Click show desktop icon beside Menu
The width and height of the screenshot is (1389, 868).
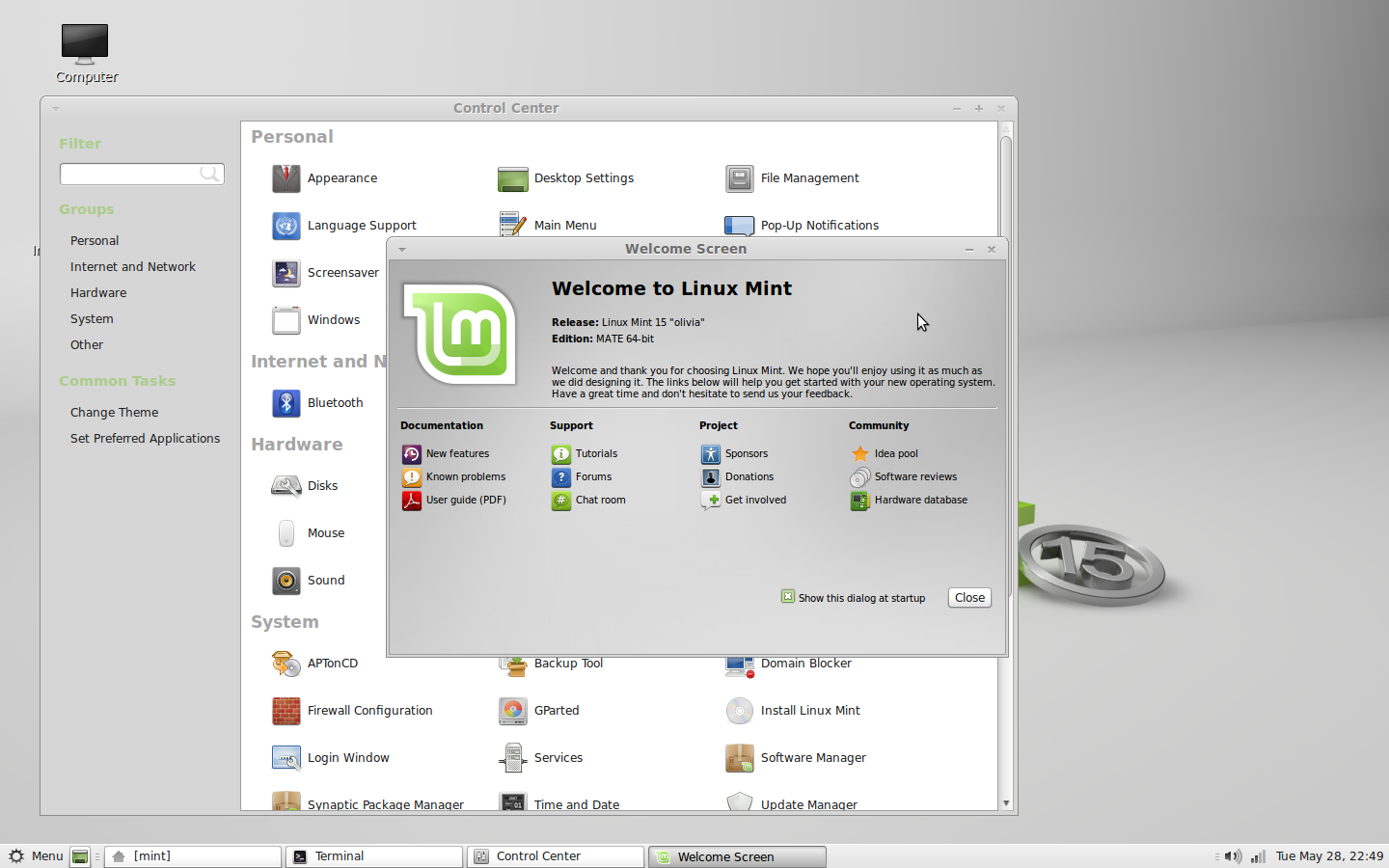[x=81, y=856]
